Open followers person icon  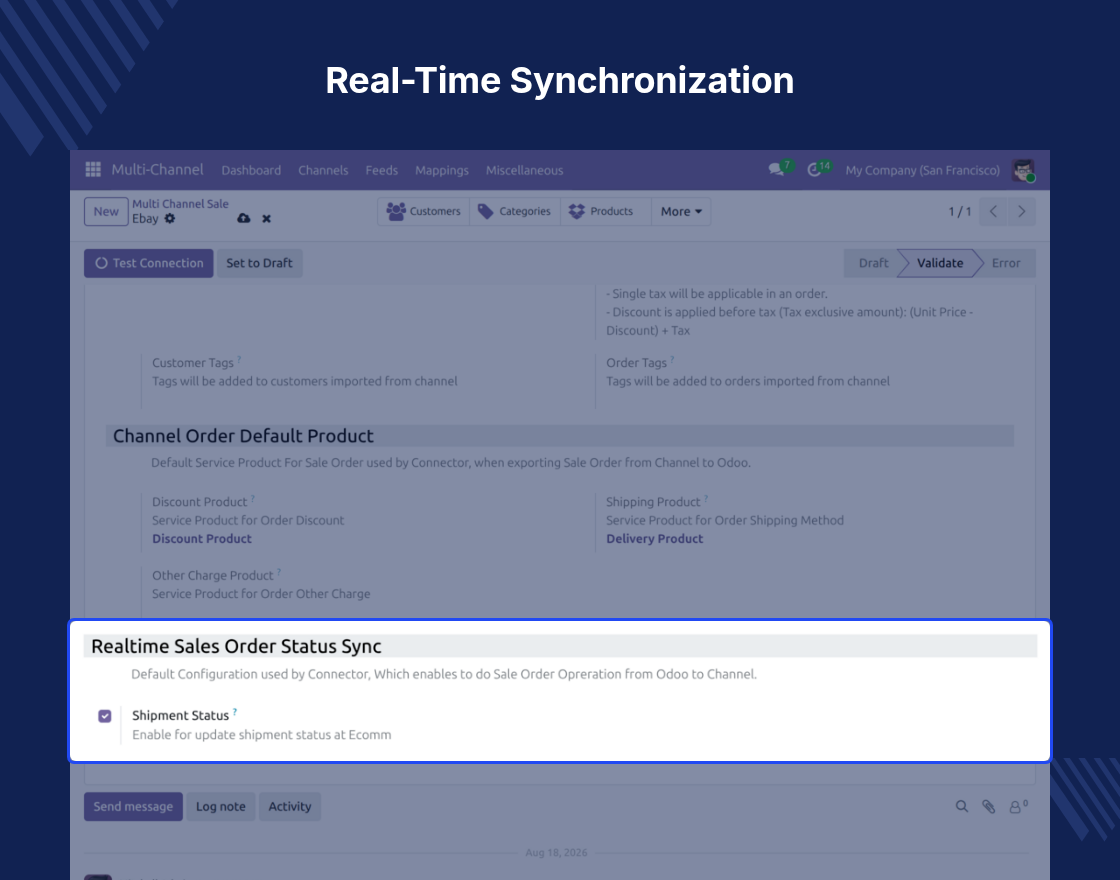pyautogui.click(x=1015, y=807)
